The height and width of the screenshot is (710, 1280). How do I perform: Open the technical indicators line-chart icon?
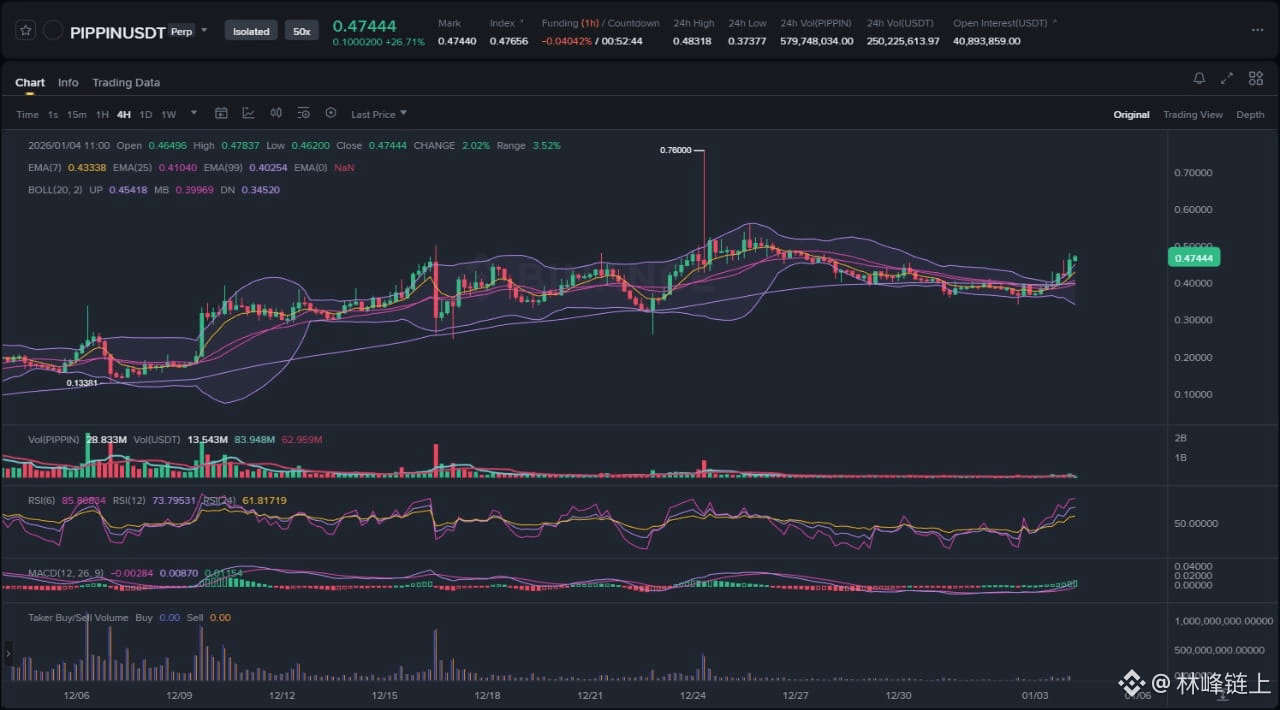(248, 113)
